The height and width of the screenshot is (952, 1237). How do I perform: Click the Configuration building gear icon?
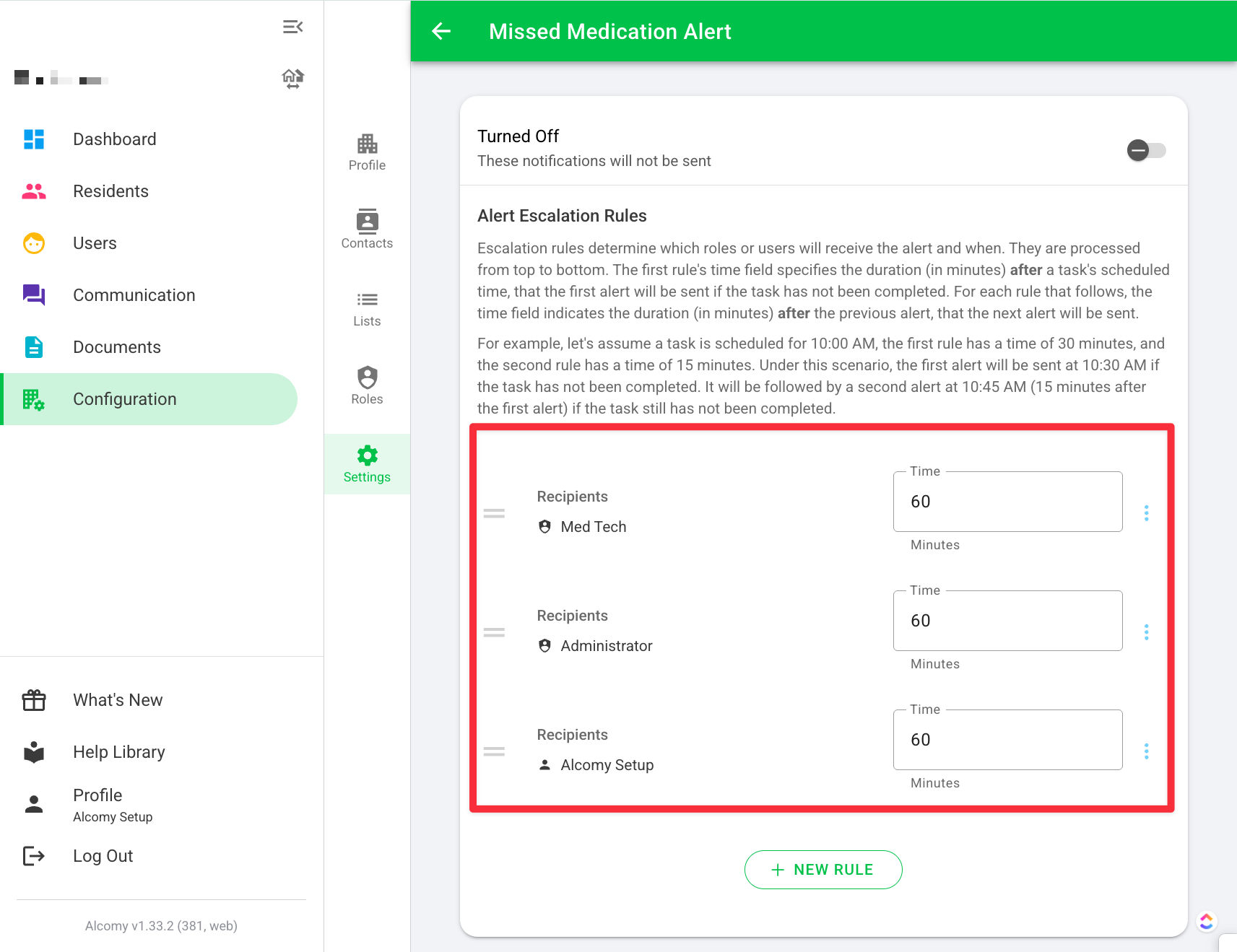tap(34, 399)
